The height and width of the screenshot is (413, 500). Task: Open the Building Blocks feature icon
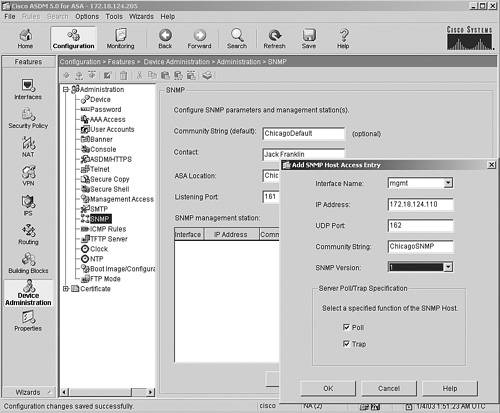[28, 263]
